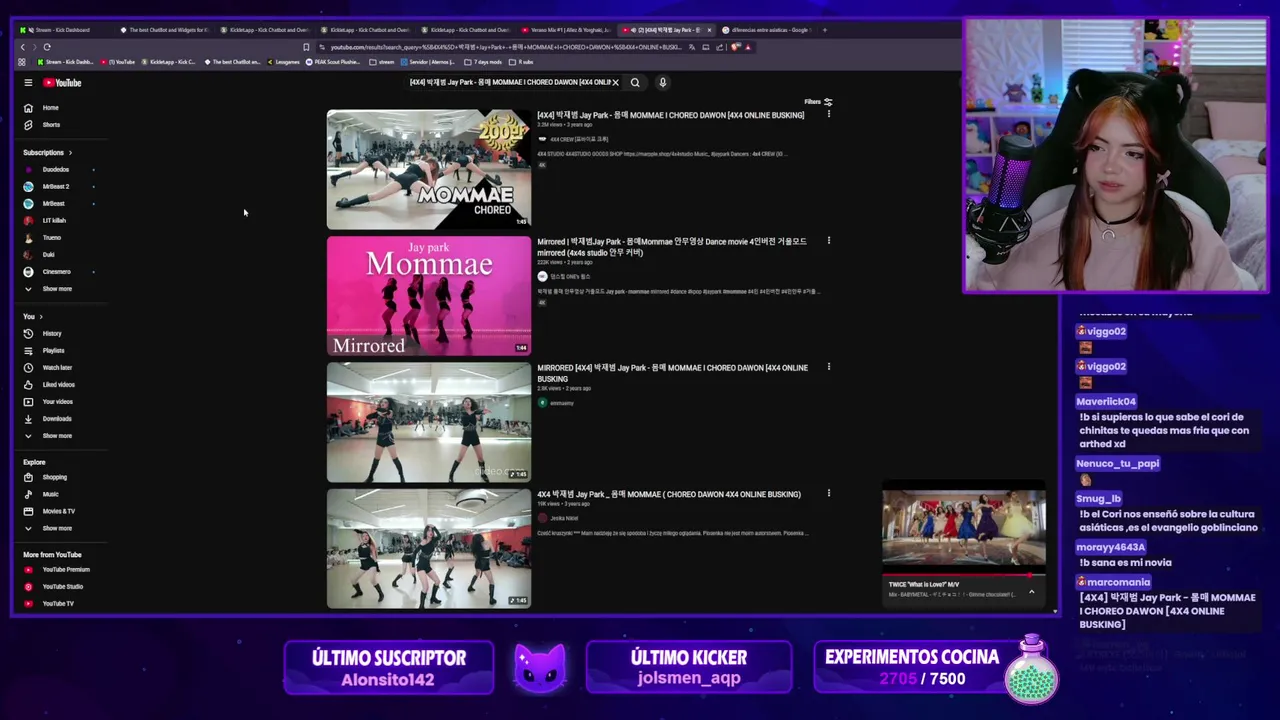The height and width of the screenshot is (720, 1280).
Task: Open History in sidebar
Action: (x=43, y=334)
